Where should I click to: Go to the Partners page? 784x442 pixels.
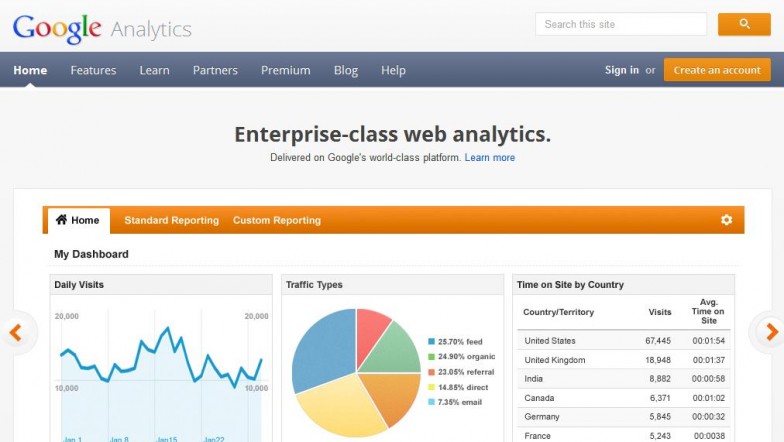[x=215, y=70]
